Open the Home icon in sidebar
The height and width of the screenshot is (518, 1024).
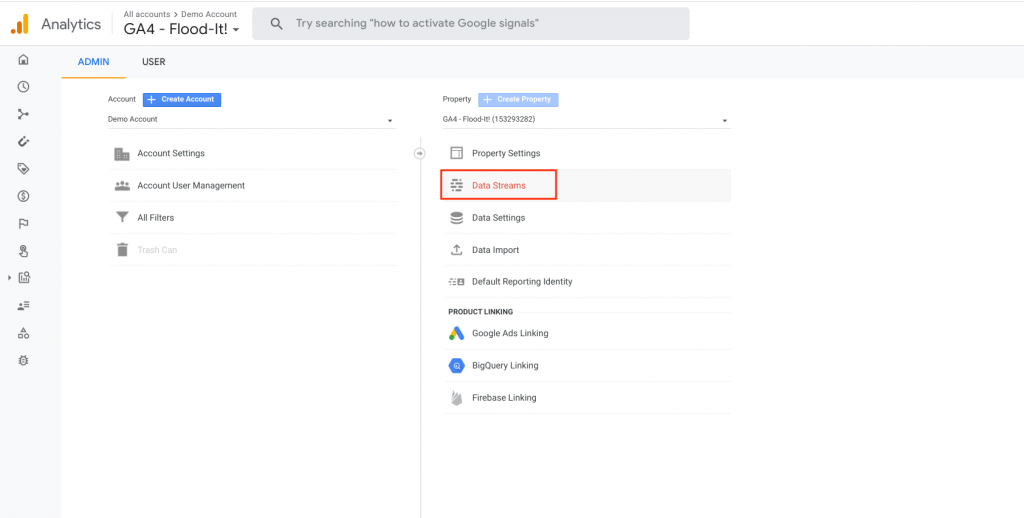pyautogui.click(x=24, y=60)
